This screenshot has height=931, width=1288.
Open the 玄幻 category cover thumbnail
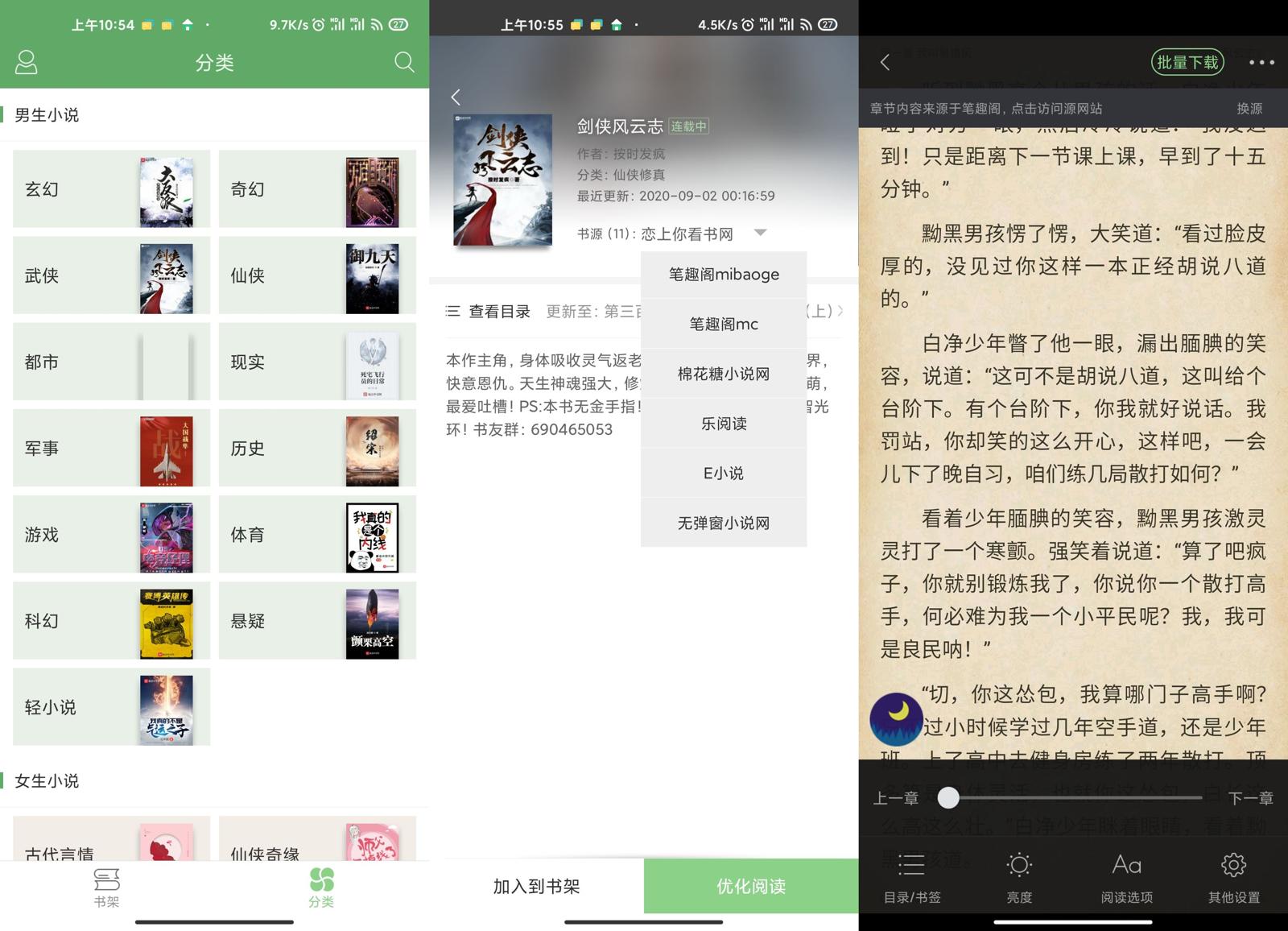(x=166, y=190)
